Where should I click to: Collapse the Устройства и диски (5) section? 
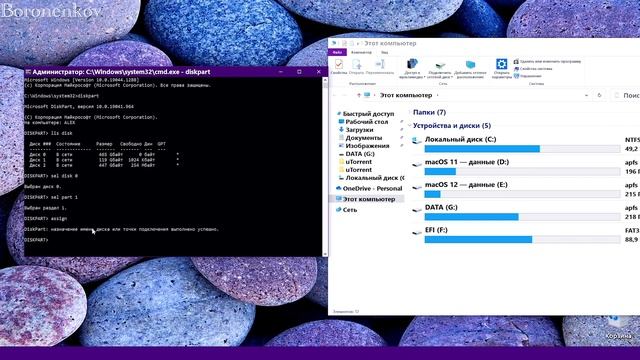(x=409, y=126)
